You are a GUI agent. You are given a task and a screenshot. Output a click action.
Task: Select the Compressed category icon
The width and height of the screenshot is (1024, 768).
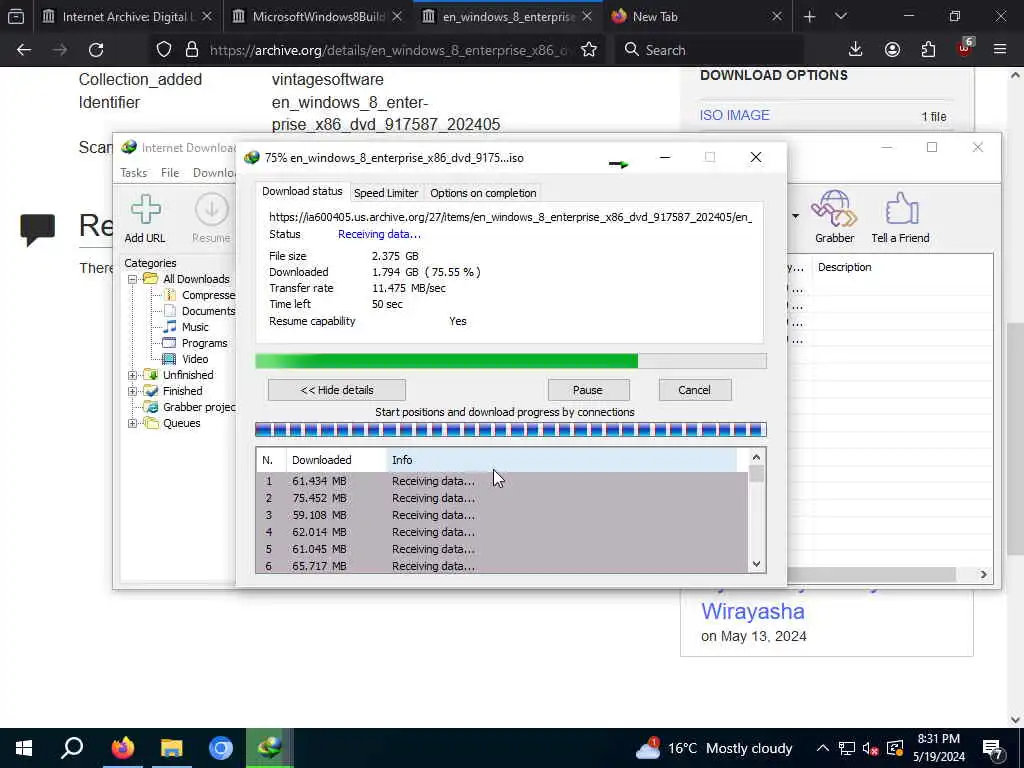pyautogui.click(x=170, y=295)
